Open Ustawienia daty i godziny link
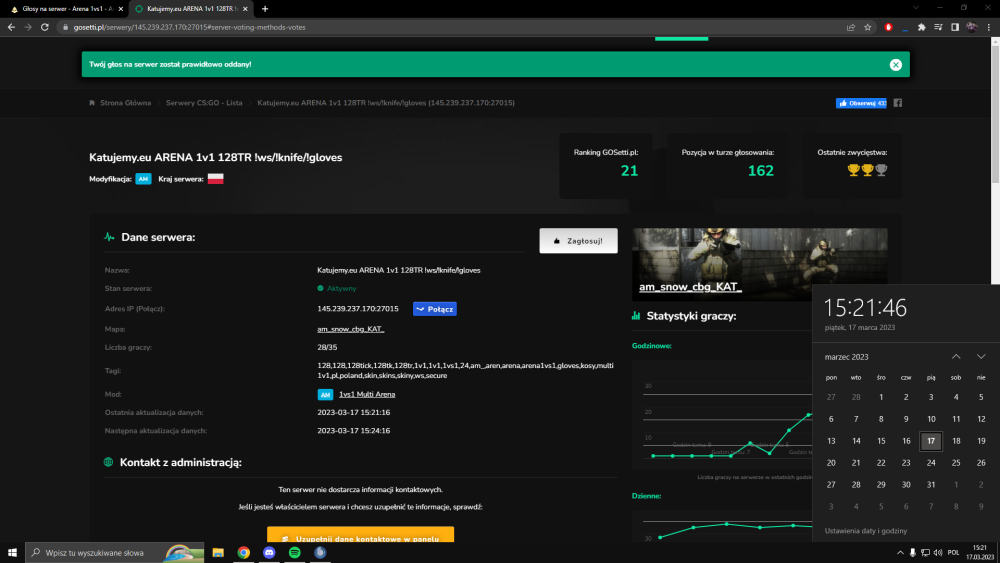The height and width of the screenshot is (563, 1000). tap(865, 530)
